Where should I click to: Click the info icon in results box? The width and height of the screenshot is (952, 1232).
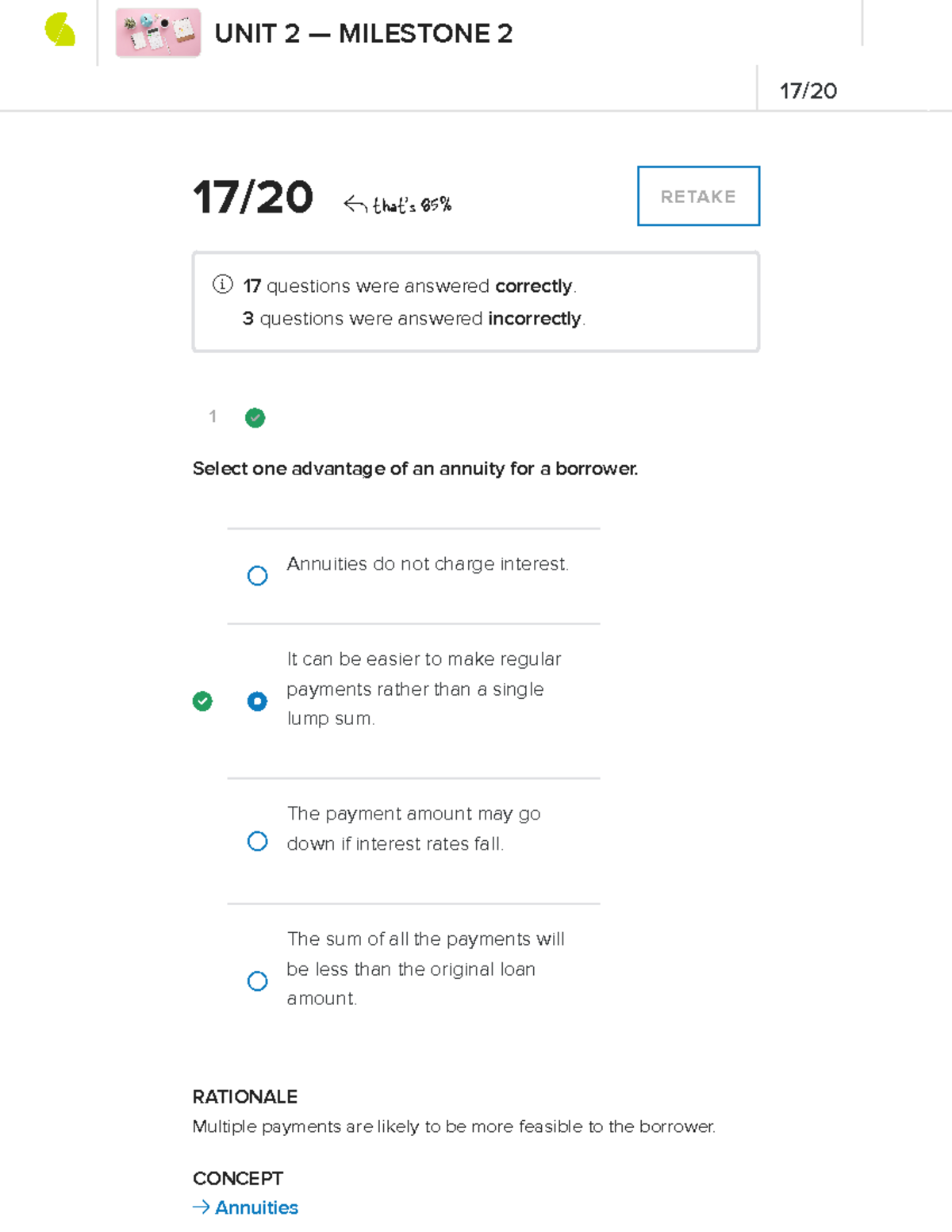point(223,285)
